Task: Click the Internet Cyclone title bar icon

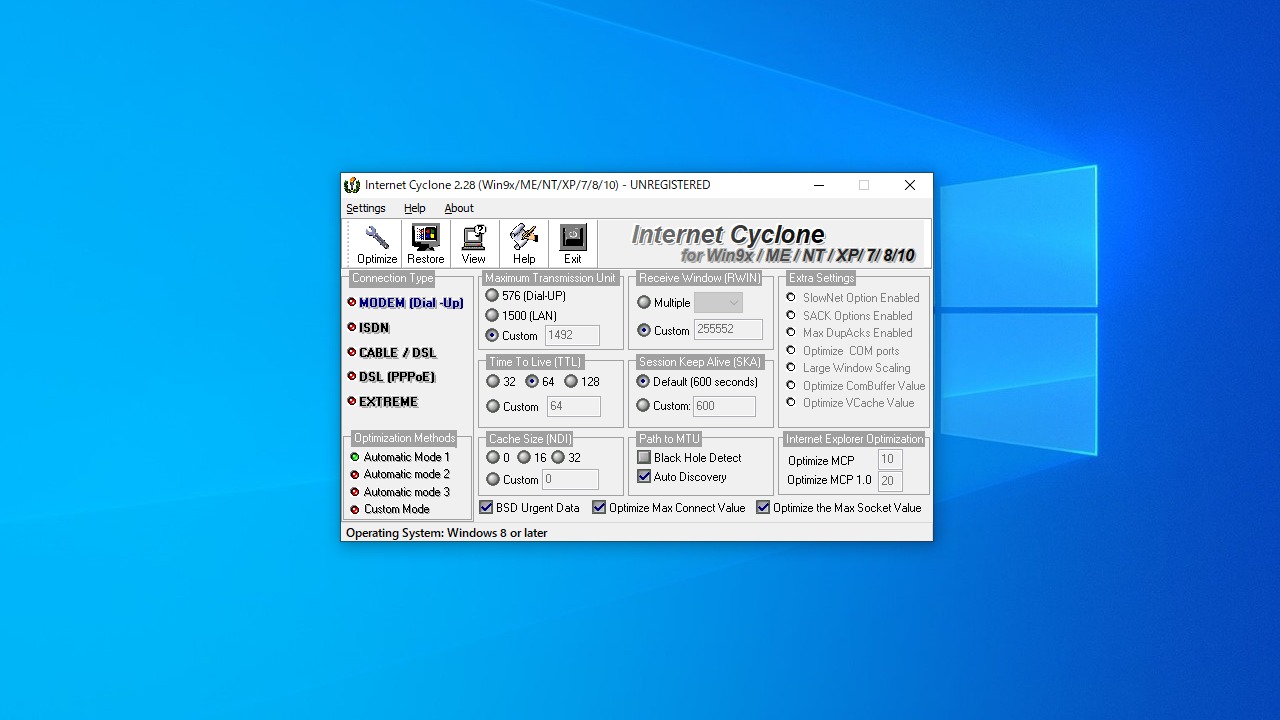Action: tap(352, 185)
